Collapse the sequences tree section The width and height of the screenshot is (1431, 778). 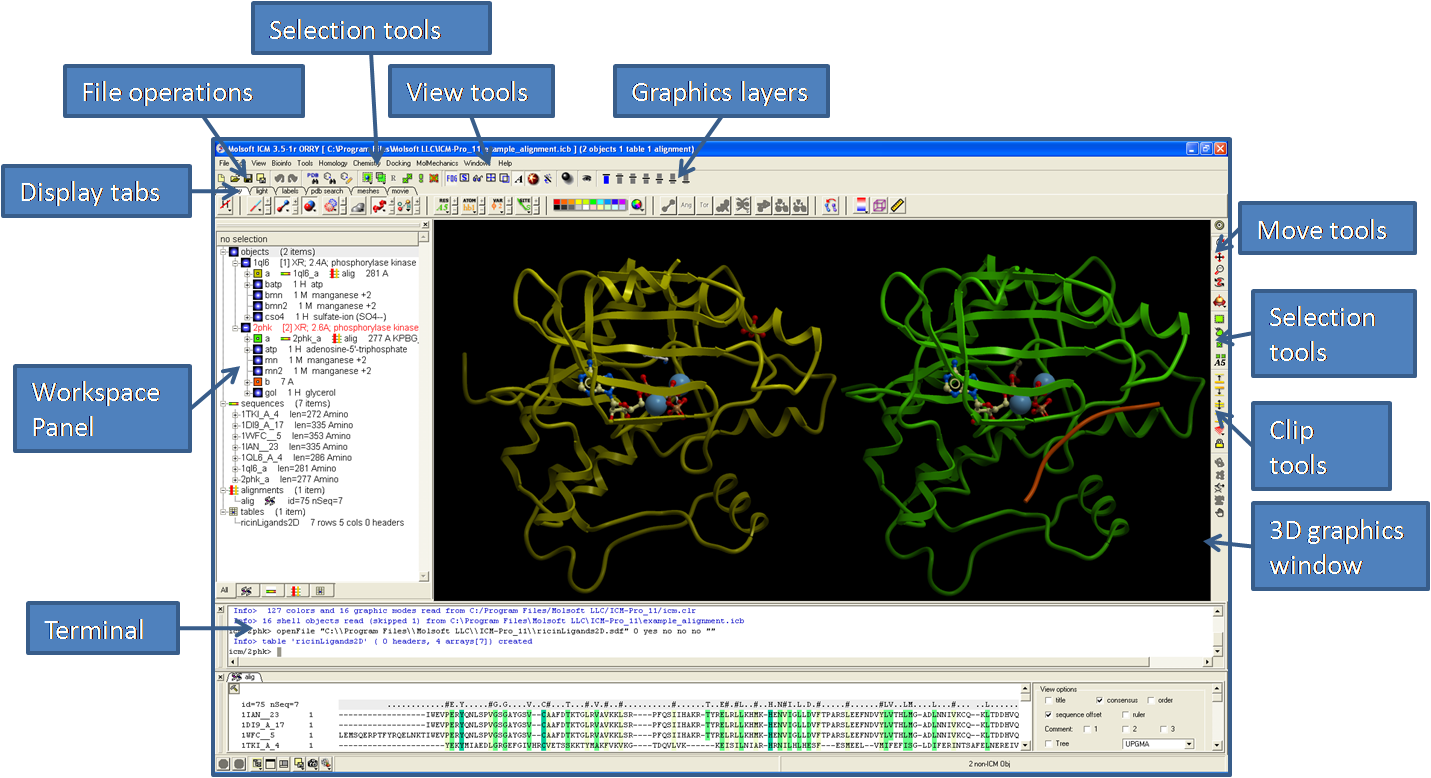[x=223, y=403]
